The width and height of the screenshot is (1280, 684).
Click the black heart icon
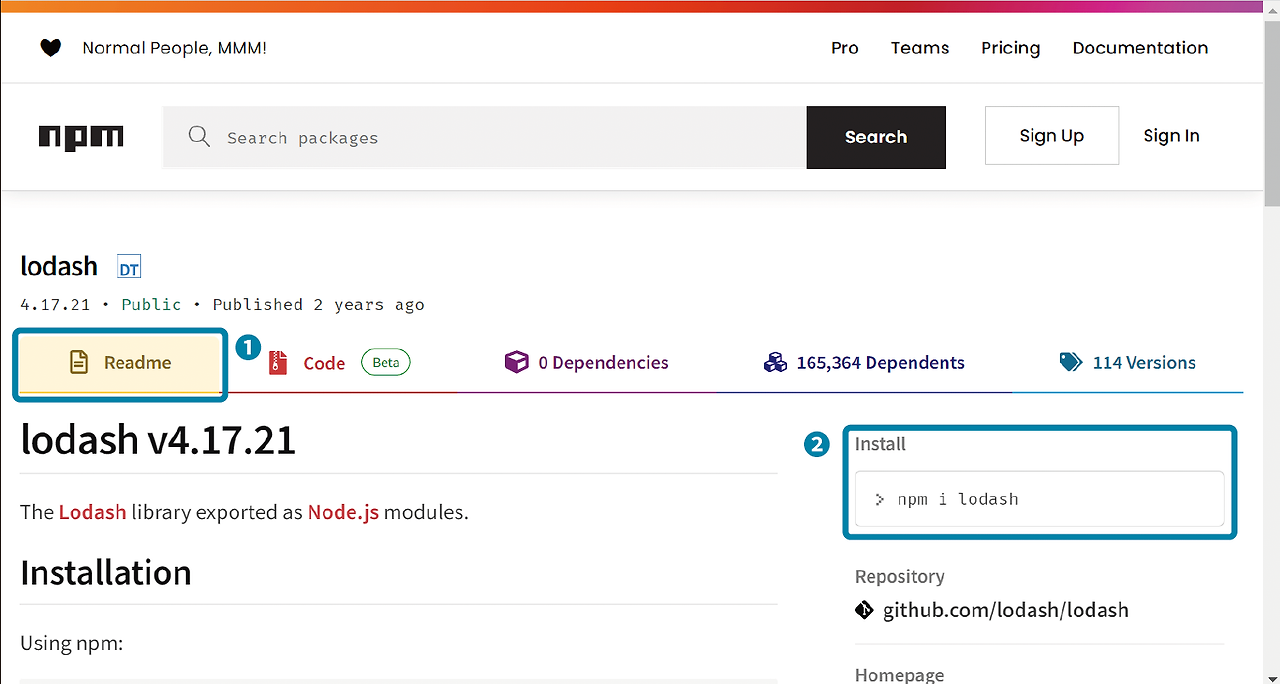point(50,47)
